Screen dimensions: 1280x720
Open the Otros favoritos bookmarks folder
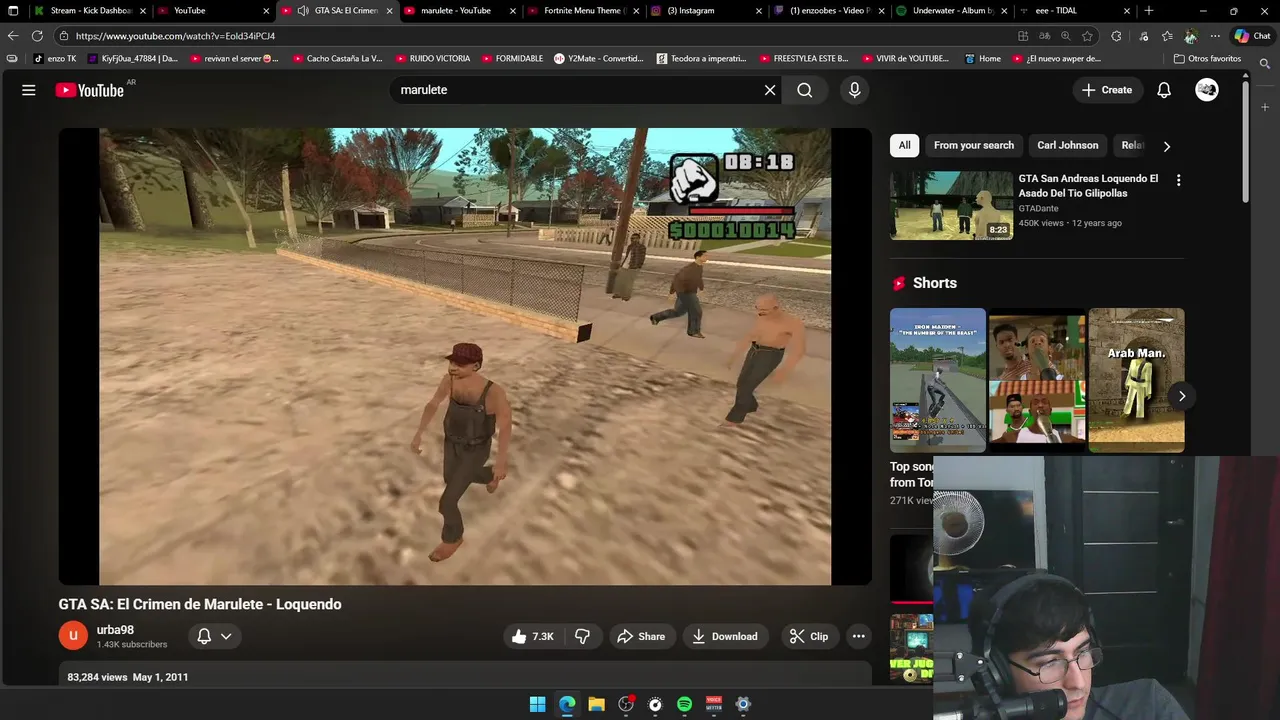1207,59
